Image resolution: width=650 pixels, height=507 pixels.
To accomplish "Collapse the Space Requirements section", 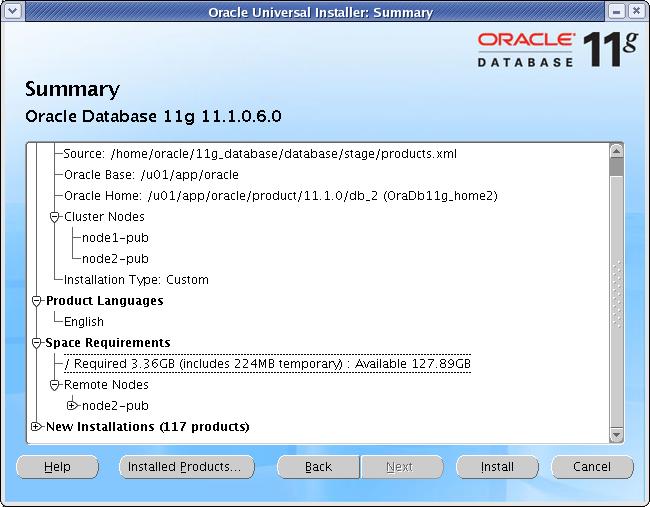I will point(36,342).
